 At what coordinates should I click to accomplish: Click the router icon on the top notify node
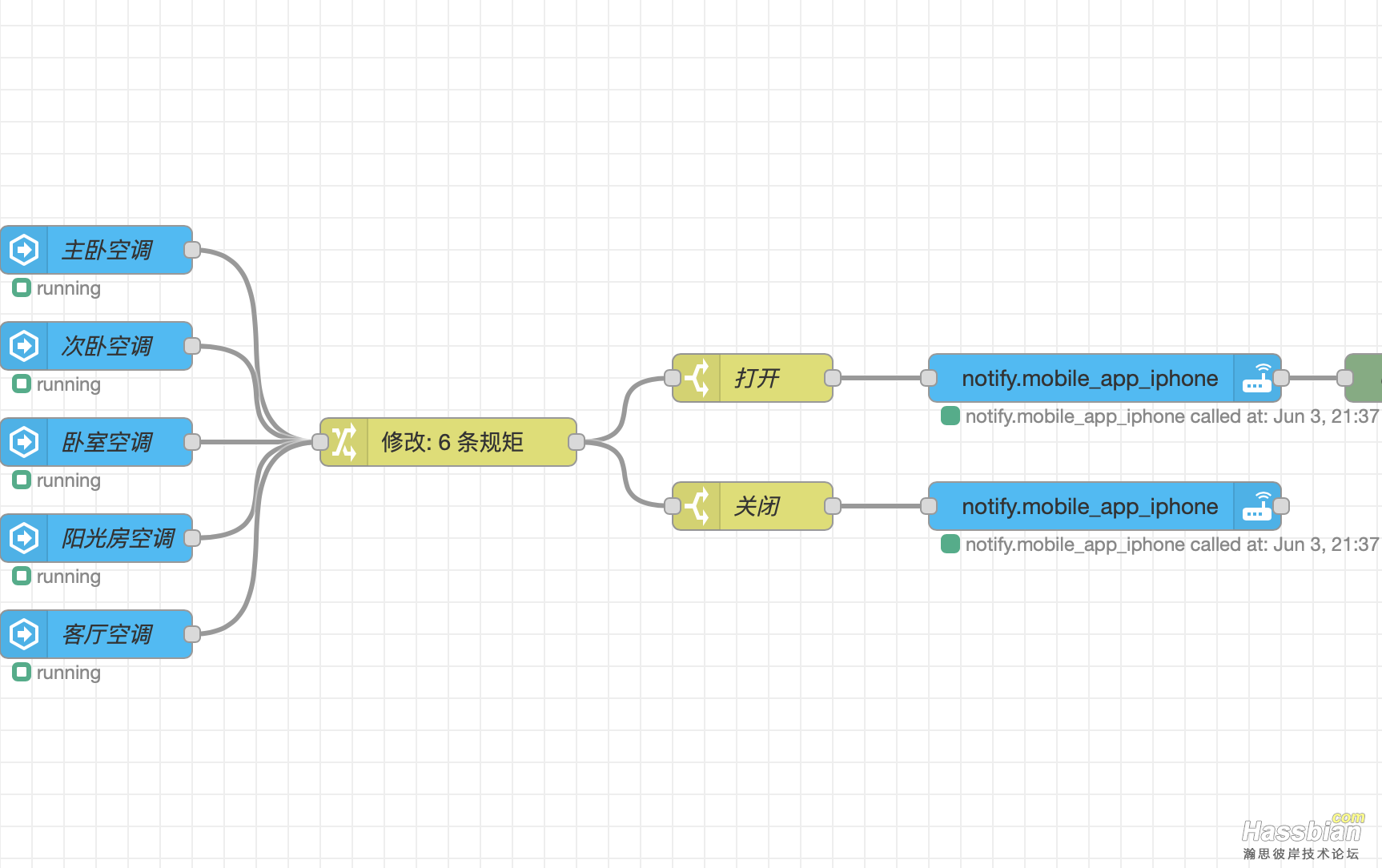click(1257, 378)
